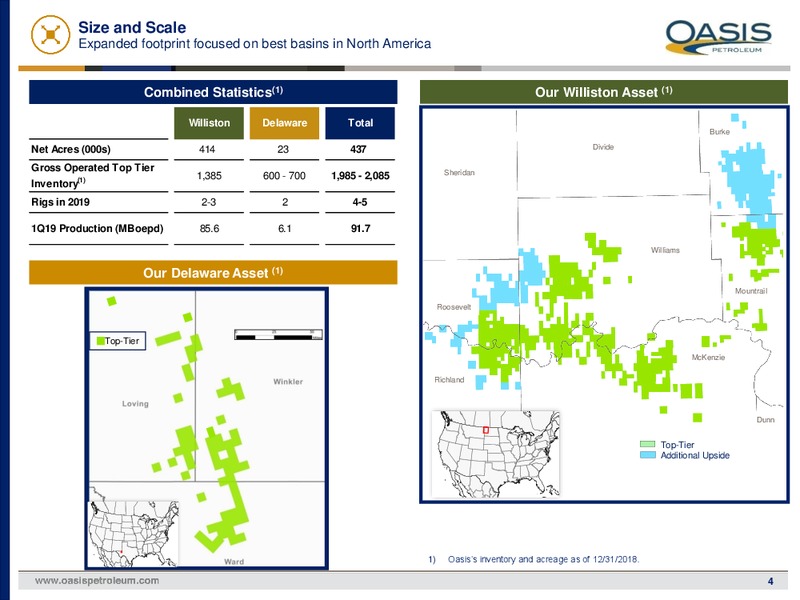The image size is (800, 600).
Task: Select the Total column header
Action: point(360,123)
